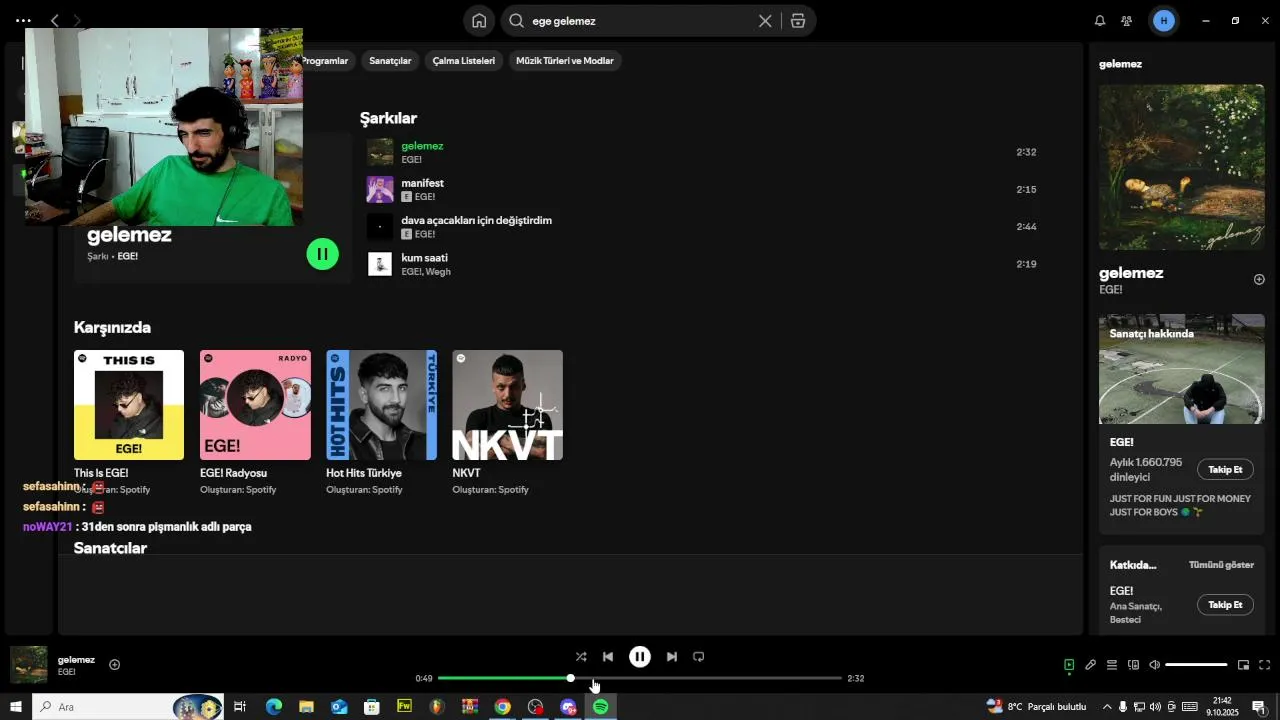
Task: Pause with the green button on top result card
Action: click(x=322, y=254)
